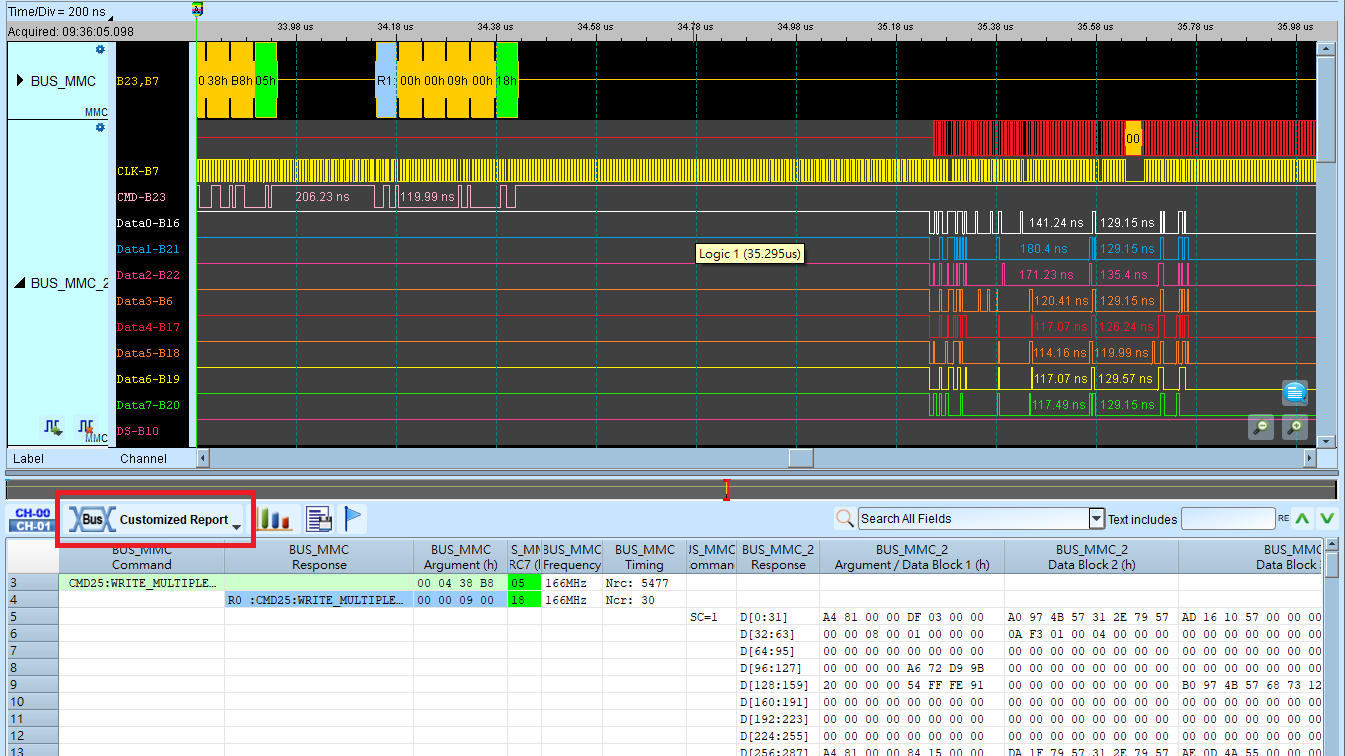This screenshot has height=756, width=1345.
Task: Toggle the RE regular expression option
Action: click(1283, 519)
